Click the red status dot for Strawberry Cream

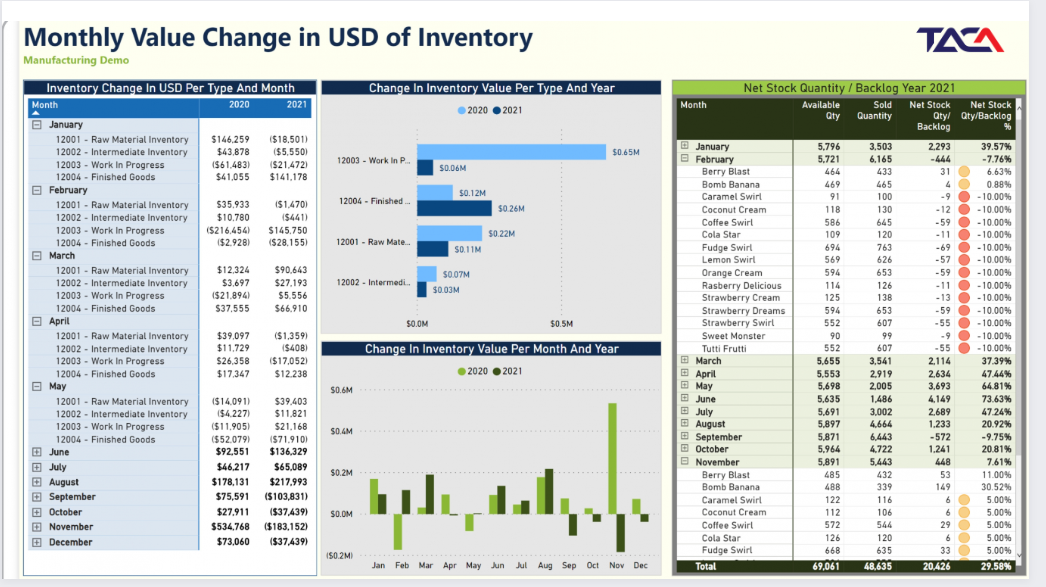point(964,298)
